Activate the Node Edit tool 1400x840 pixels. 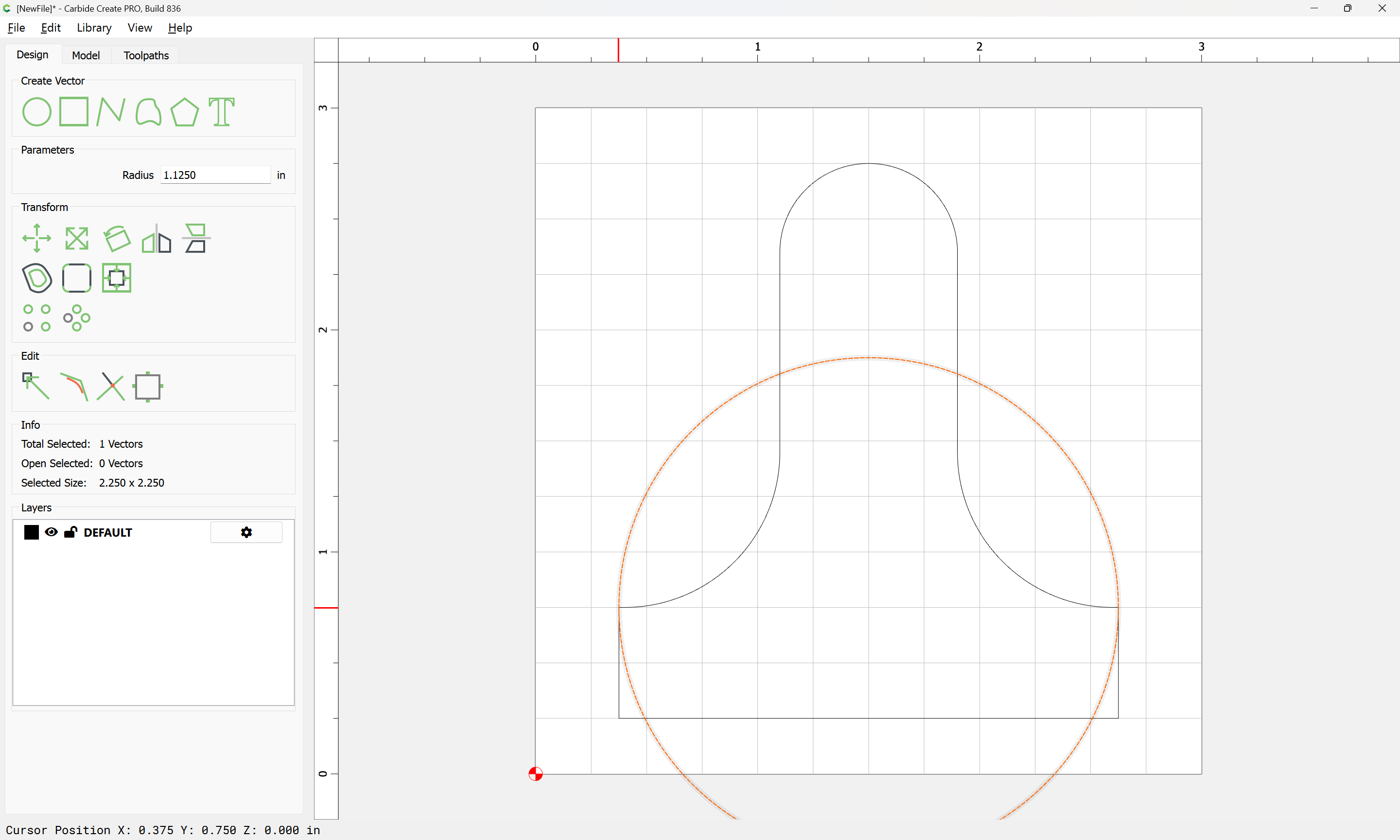pyautogui.click(x=35, y=386)
